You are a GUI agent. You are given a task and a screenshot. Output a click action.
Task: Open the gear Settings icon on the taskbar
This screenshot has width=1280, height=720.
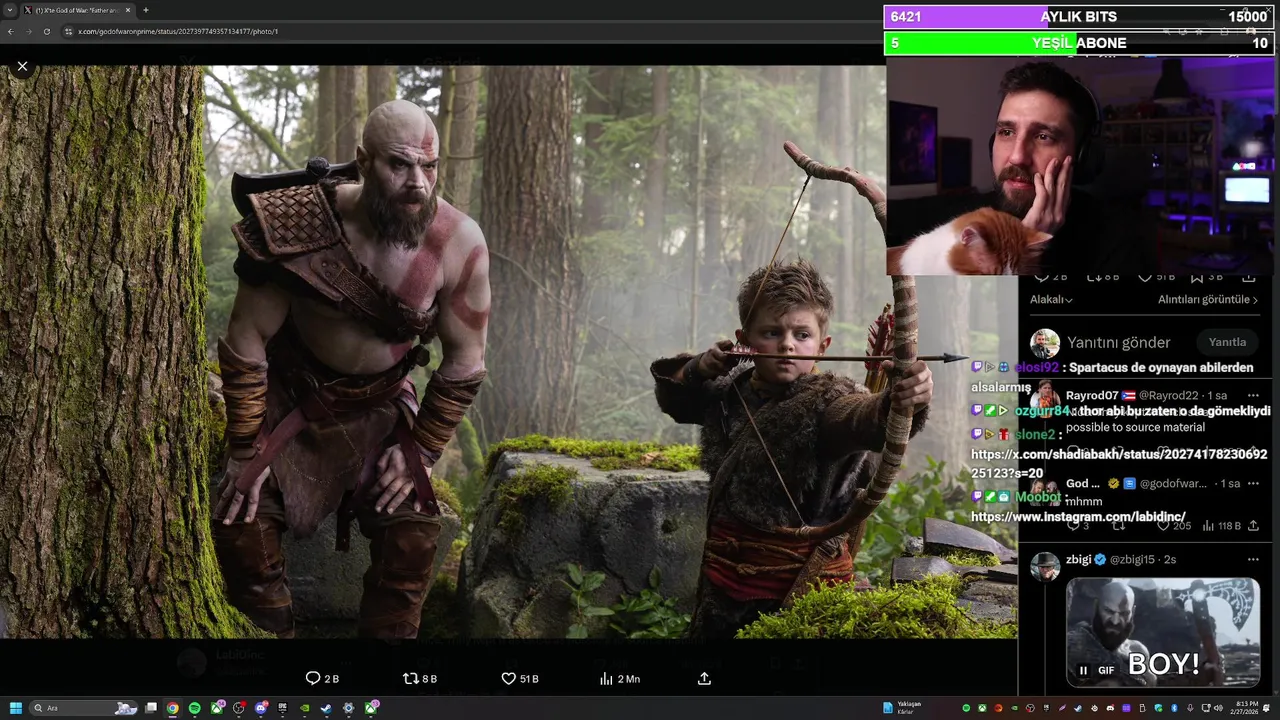pos(348,708)
